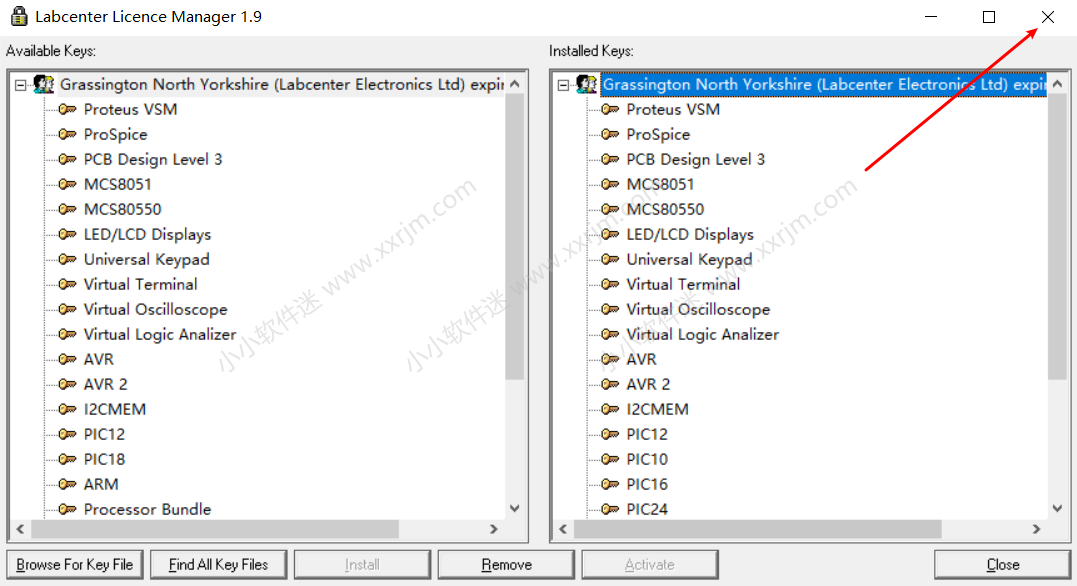Select Grassington North Yorkshire in Available Keys
Screen dimensions: 1077x586
tap(282, 84)
